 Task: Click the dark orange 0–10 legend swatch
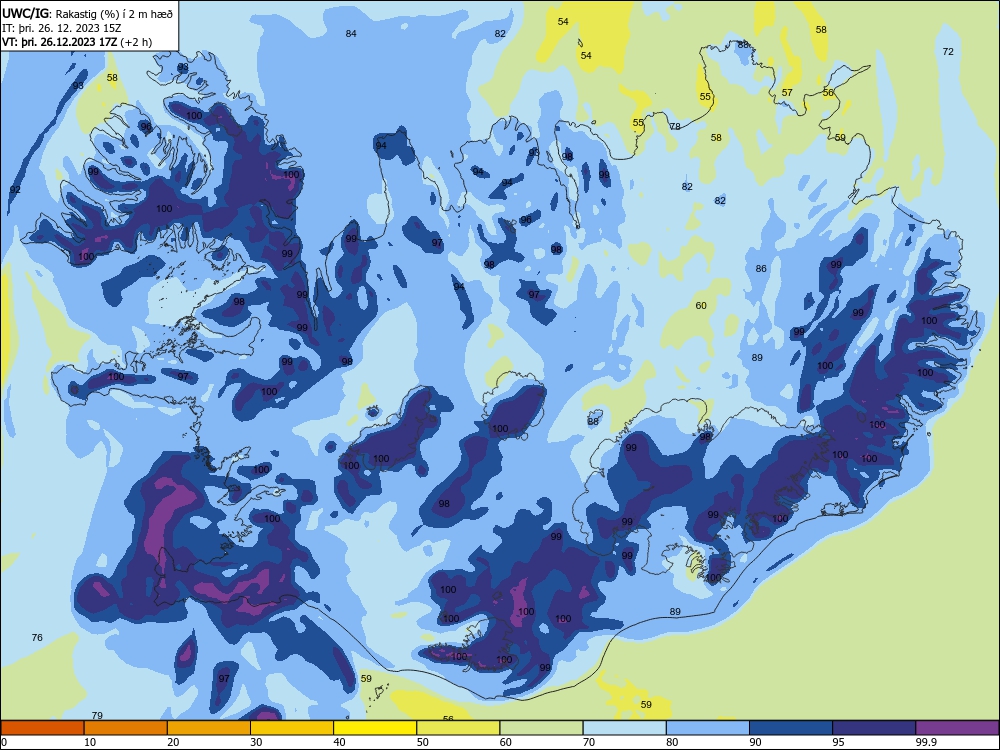coord(42,728)
